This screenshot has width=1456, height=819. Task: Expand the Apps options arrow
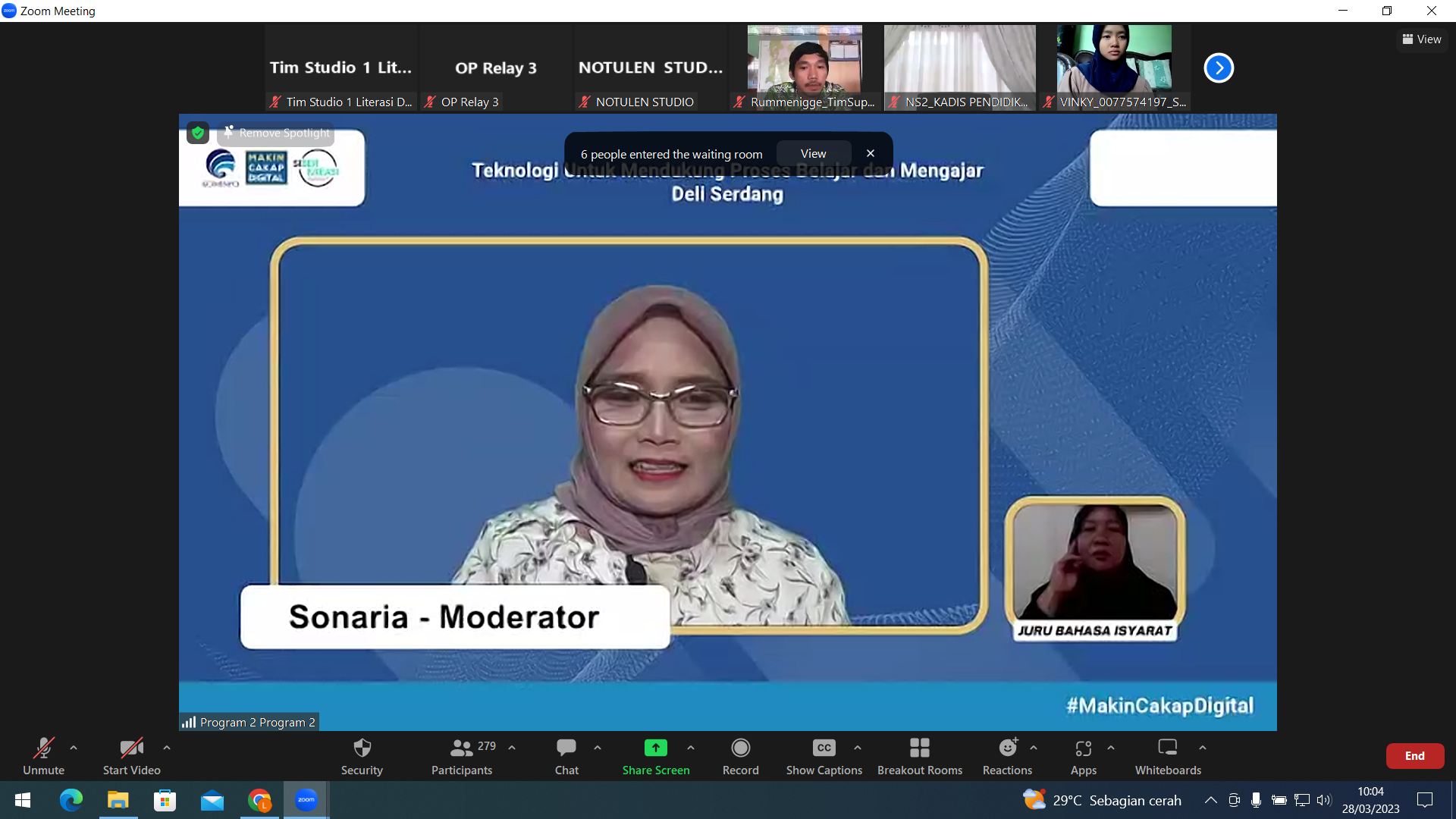point(1111,748)
